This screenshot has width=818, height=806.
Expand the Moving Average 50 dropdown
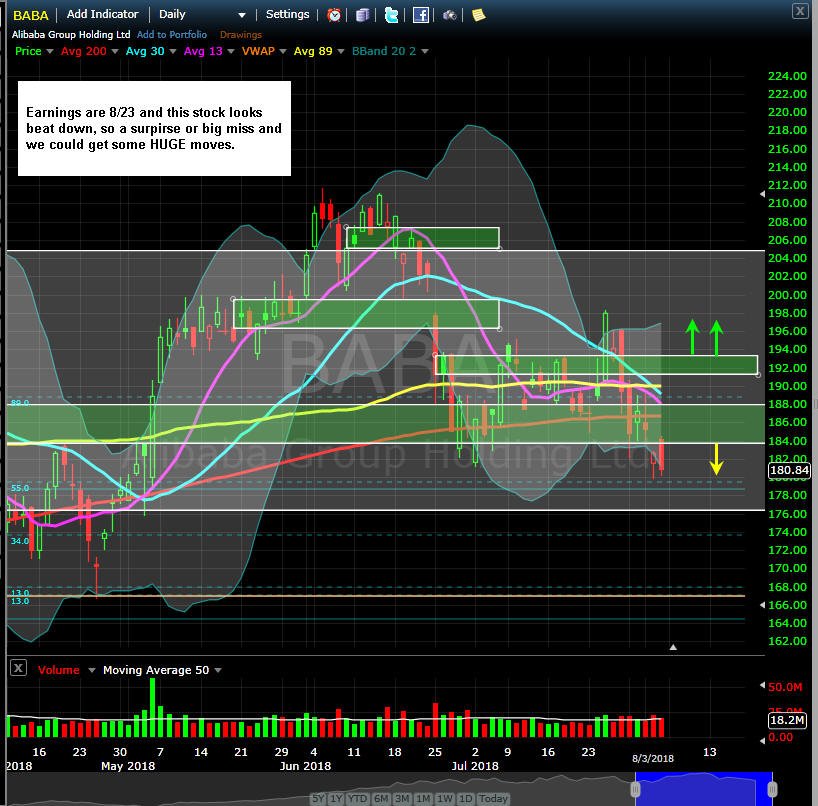click(218, 670)
